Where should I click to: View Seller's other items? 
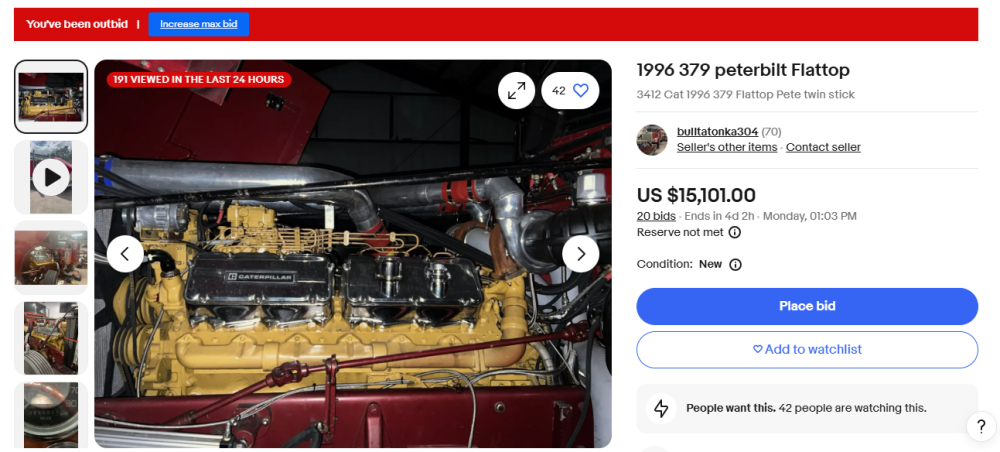[x=727, y=147]
